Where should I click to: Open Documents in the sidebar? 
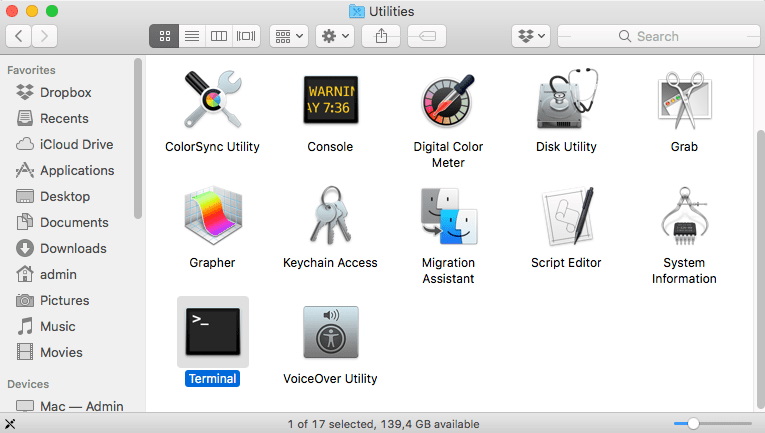62,222
